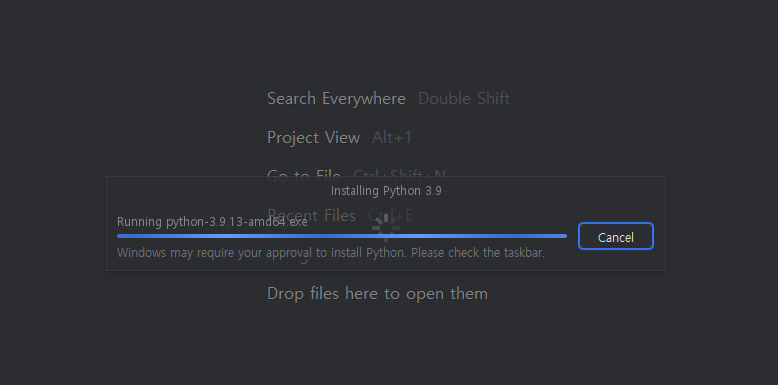The height and width of the screenshot is (385, 778).
Task: Open Search Everywhere hint
Action: pyautogui.click(x=336, y=98)
